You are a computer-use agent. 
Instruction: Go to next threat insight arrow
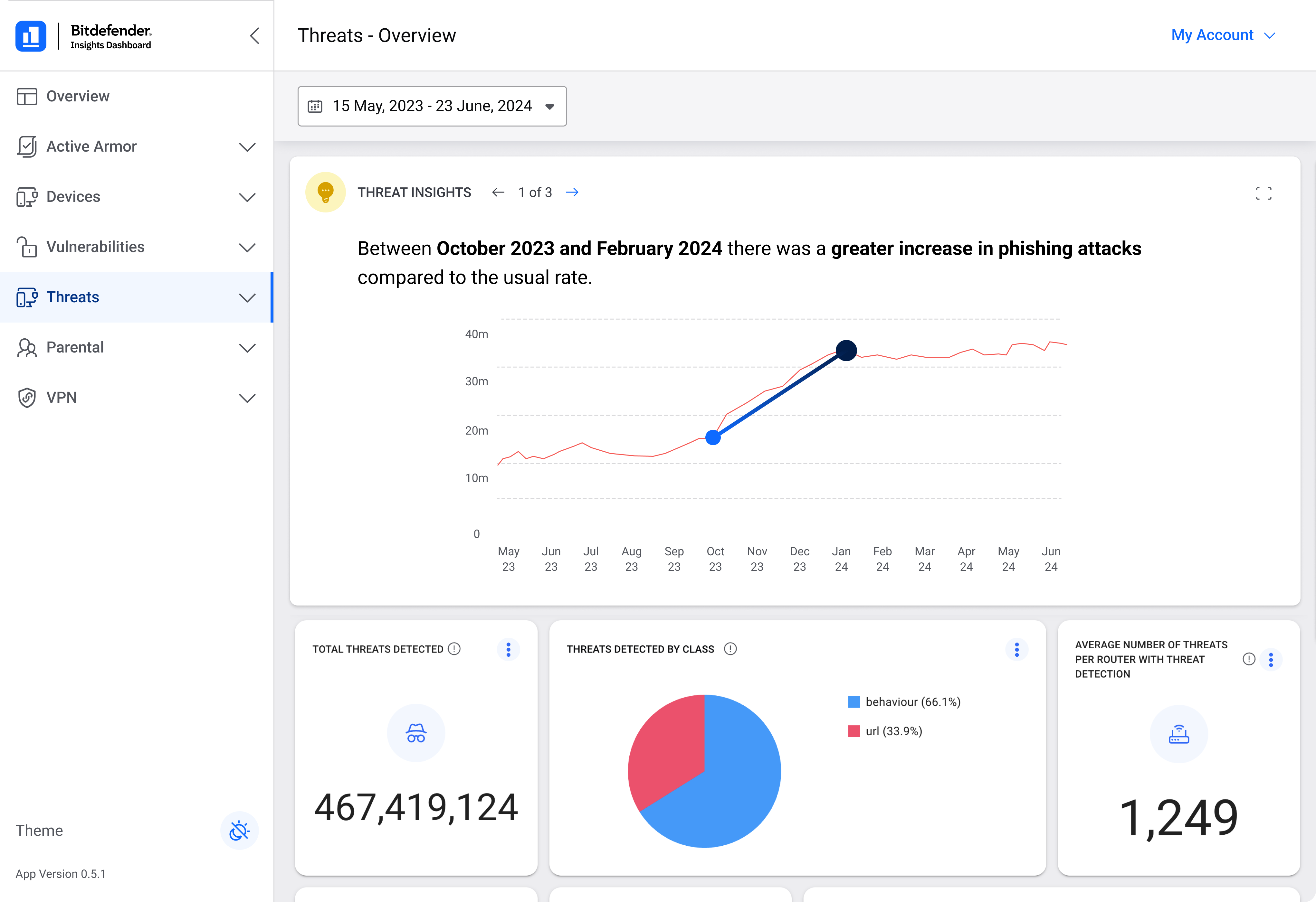coord(573,193)
